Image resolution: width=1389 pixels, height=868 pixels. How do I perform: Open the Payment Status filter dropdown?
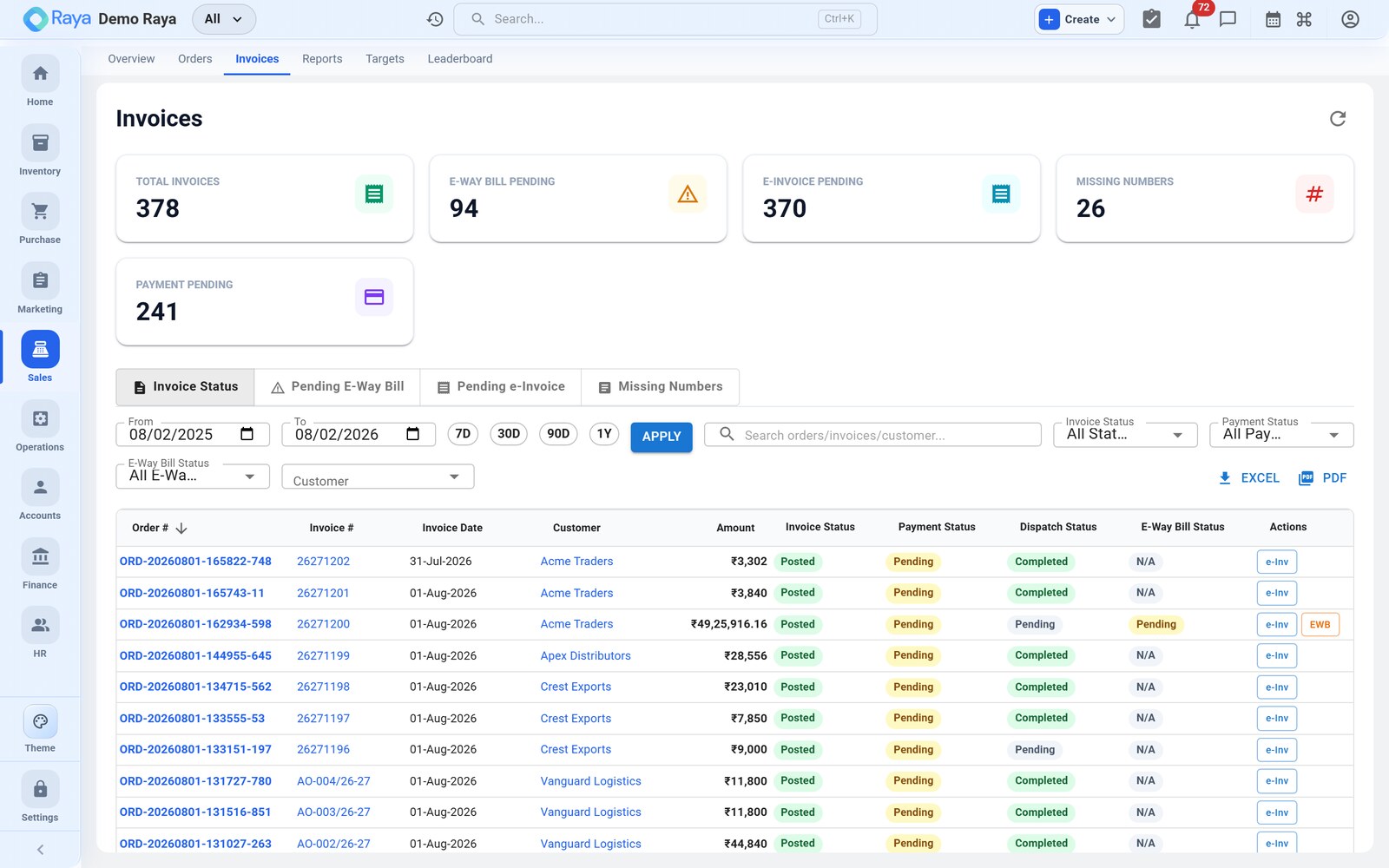1281,434
